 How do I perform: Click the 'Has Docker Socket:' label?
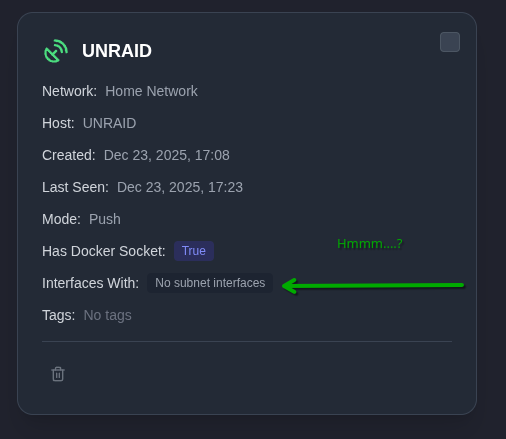click(x=104, y=251)
